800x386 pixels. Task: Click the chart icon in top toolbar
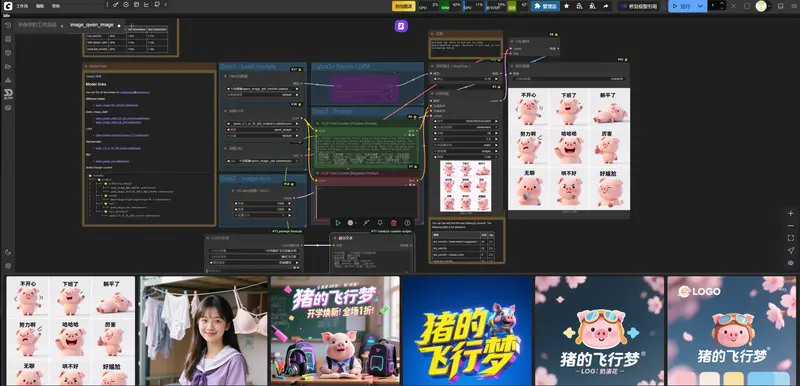click(x=147, y=5)
